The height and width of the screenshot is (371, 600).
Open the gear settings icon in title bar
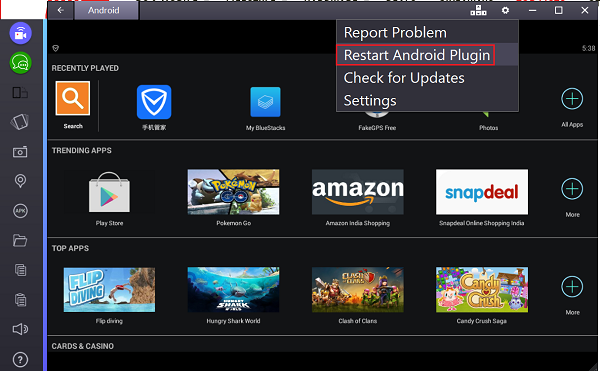click(505, 10)
